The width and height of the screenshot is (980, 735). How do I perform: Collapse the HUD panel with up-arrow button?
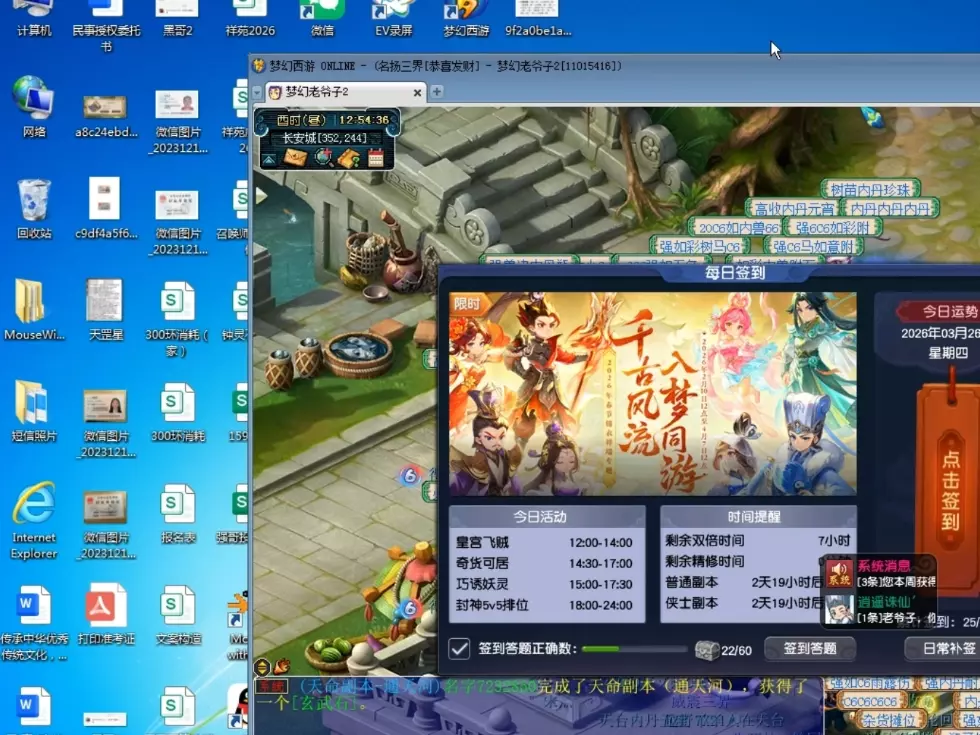point(269,160)
